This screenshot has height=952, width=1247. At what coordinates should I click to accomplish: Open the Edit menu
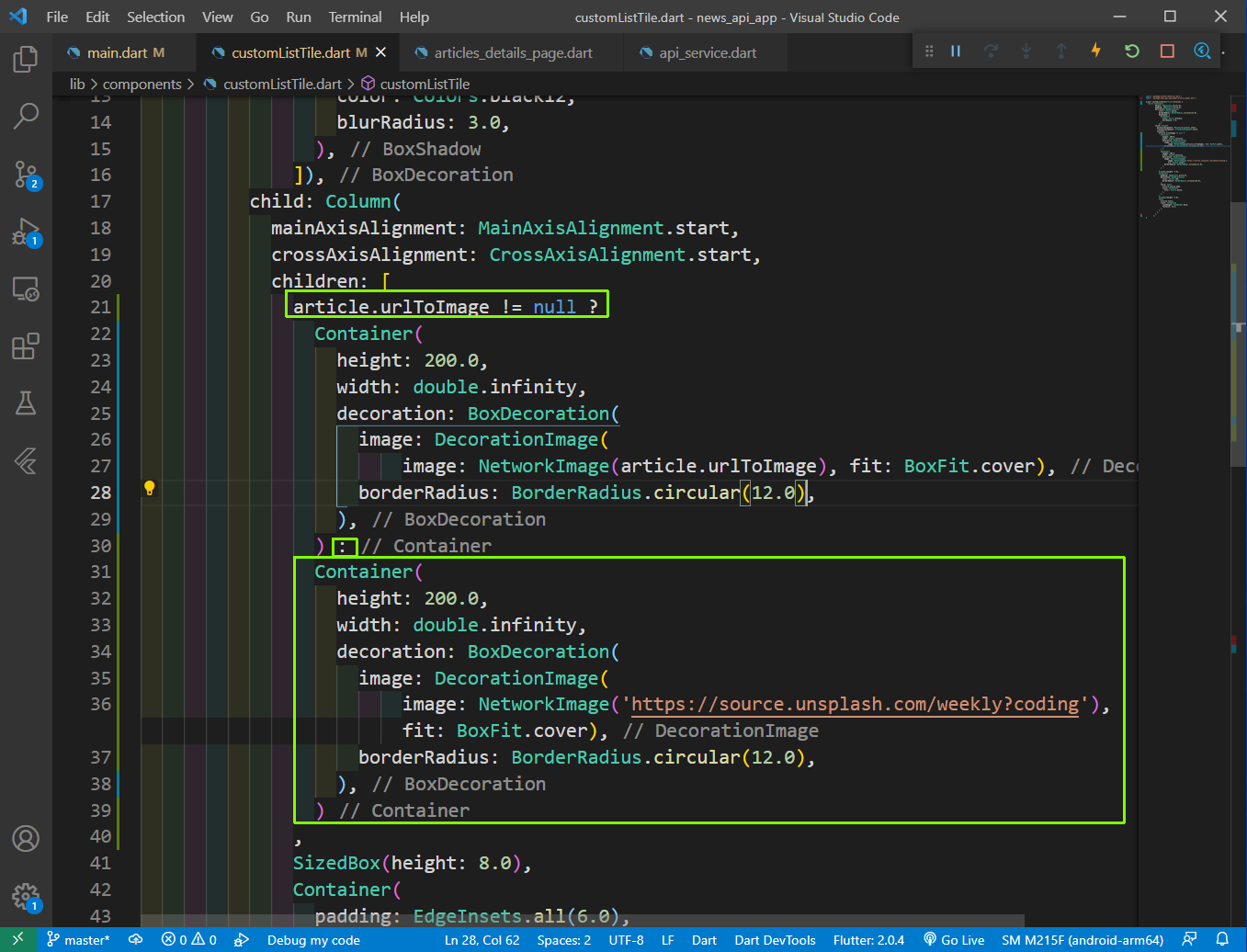coord(97,17)
